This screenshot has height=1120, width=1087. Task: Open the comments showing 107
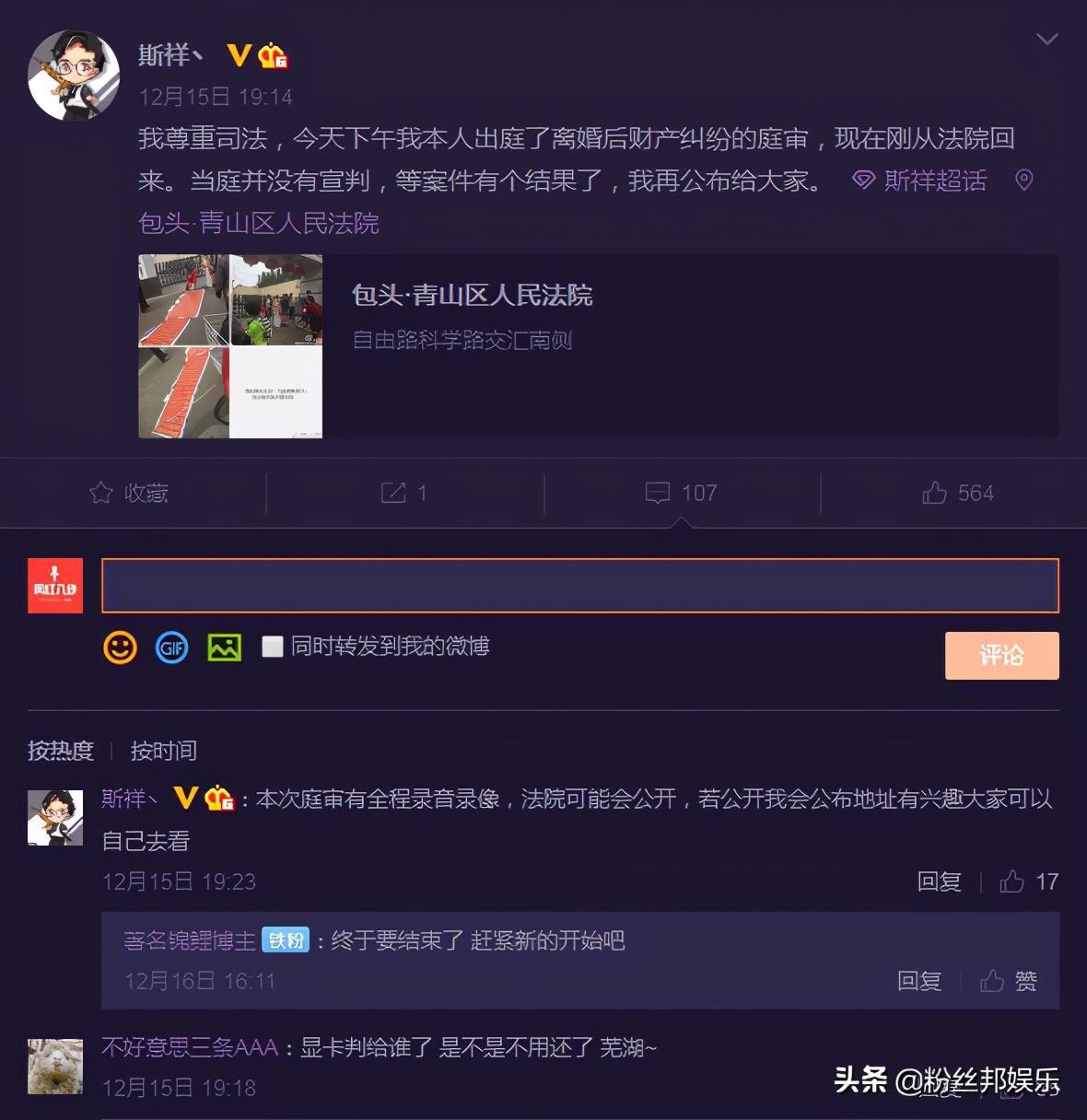pyautogui.click(x=681, y=493)
